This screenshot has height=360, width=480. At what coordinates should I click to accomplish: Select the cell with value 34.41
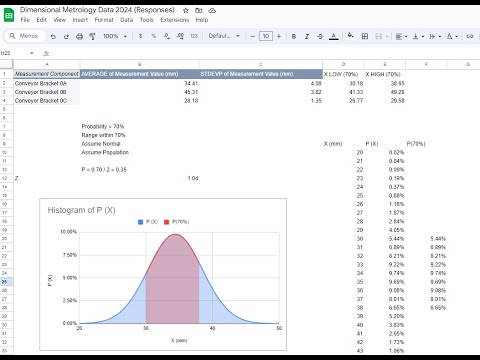pos(139,83)
